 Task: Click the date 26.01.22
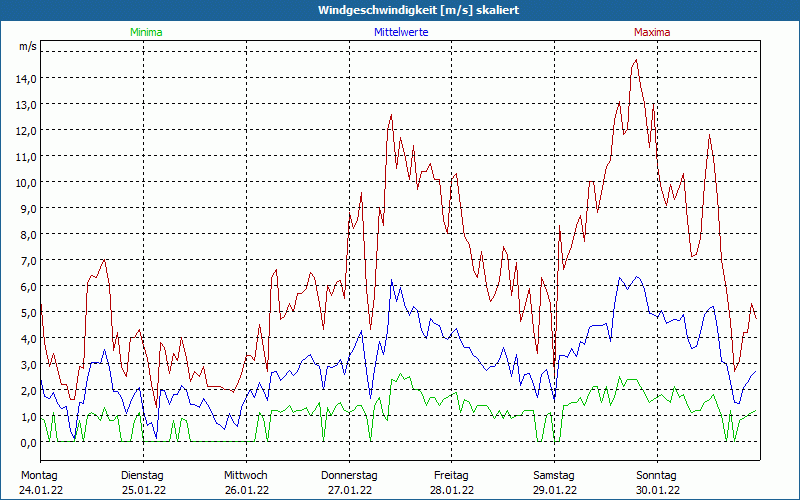click(x=247, y=490)
